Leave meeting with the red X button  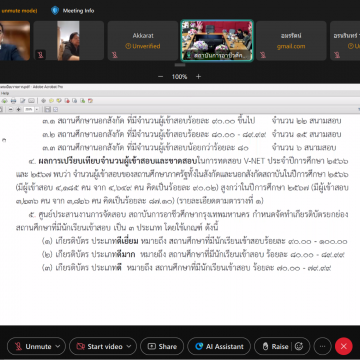click(344, 347)
